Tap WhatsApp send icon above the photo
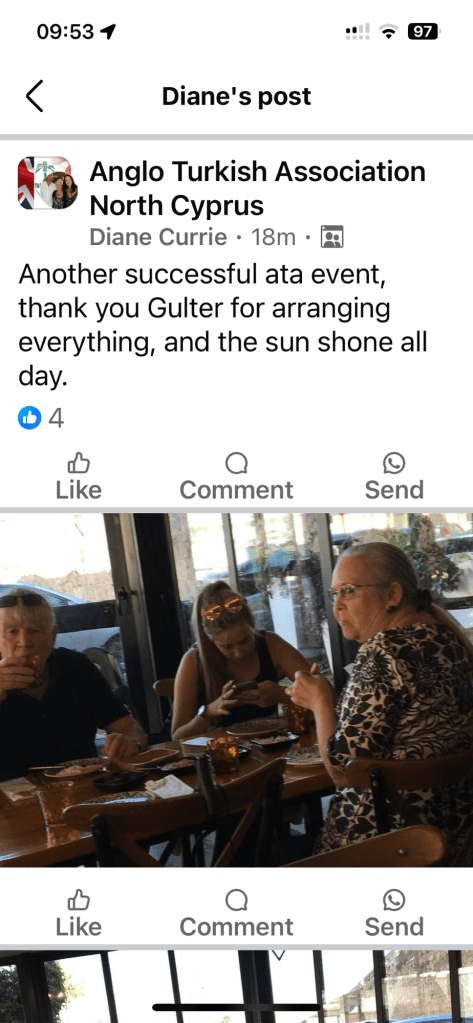Viewport: 473px width, 1023px height. point(394,463)
